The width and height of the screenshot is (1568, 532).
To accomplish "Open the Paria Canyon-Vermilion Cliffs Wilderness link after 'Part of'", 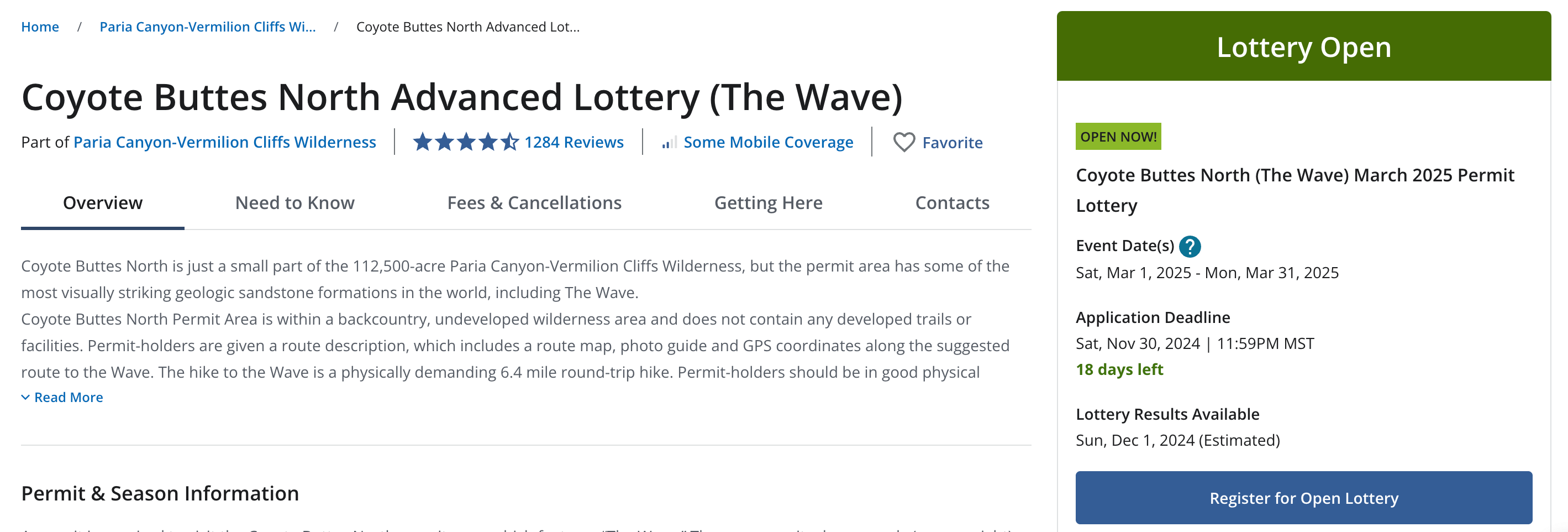I will 225,142.
